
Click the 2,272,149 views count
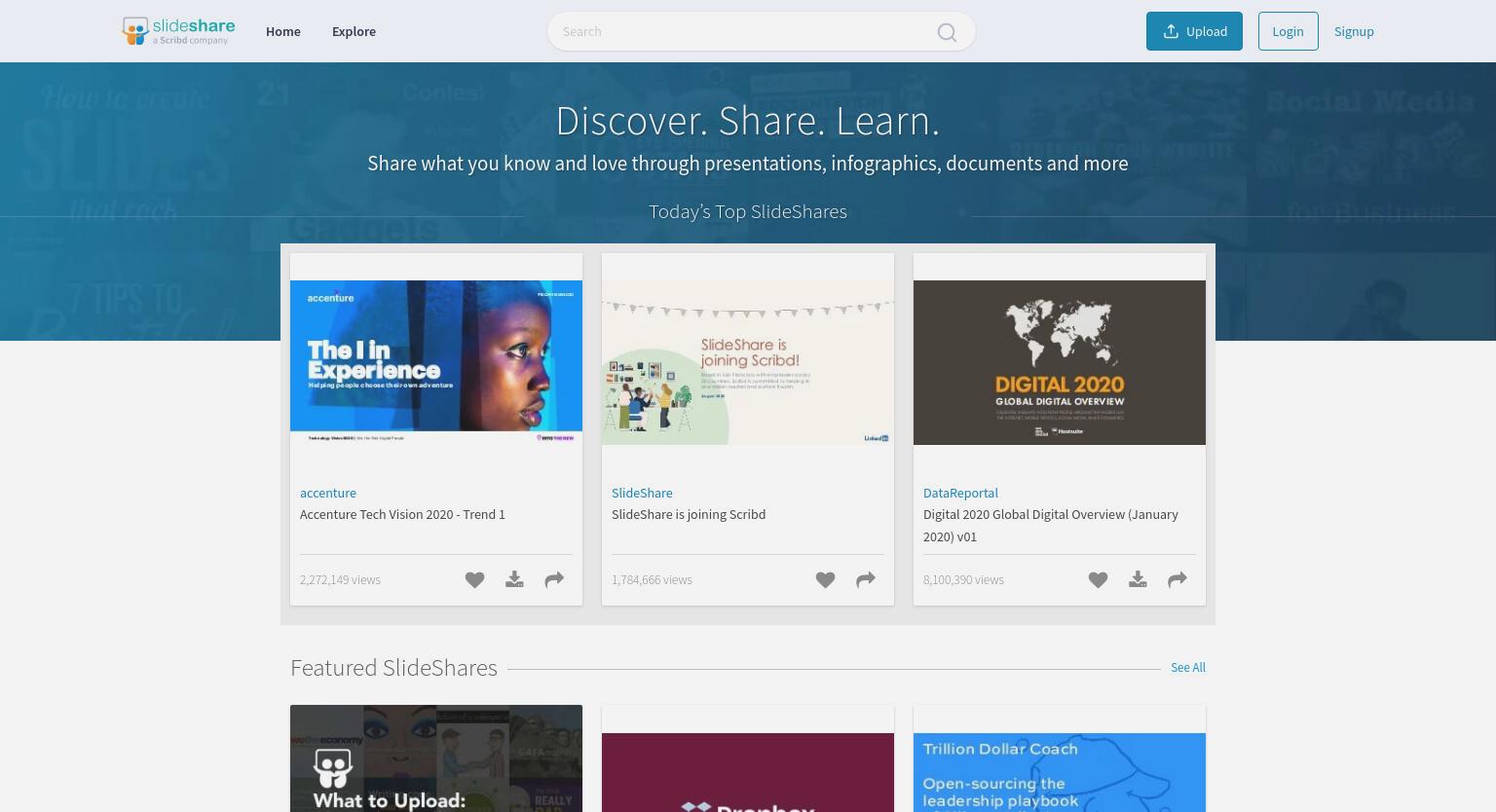pyautogui.click(x=340, y=579)
